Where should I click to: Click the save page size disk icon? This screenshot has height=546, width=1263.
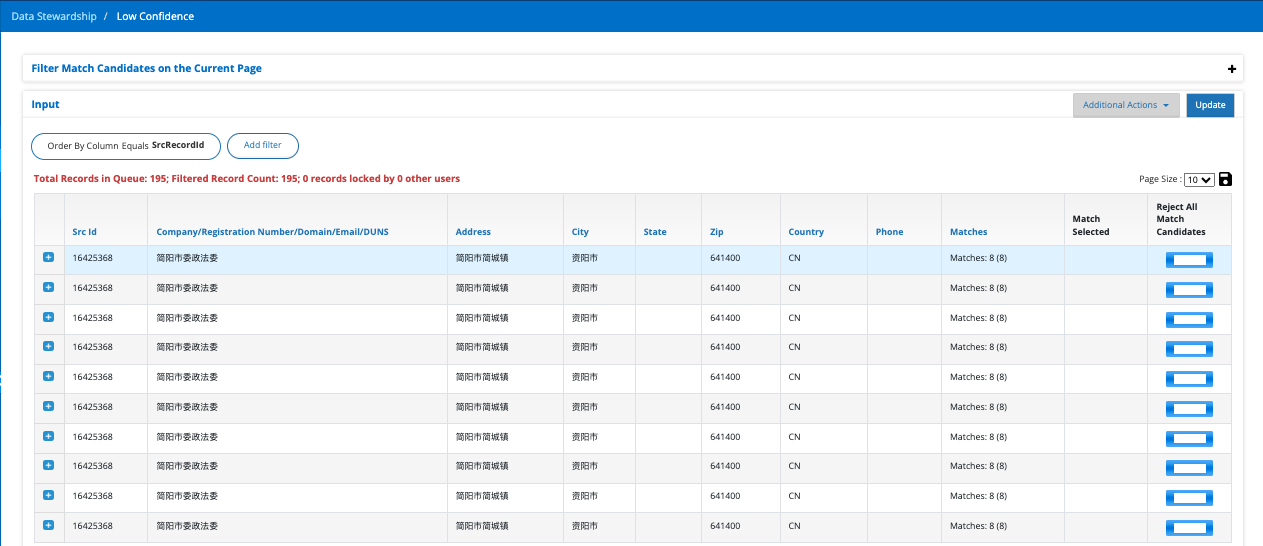(1226, 179)
